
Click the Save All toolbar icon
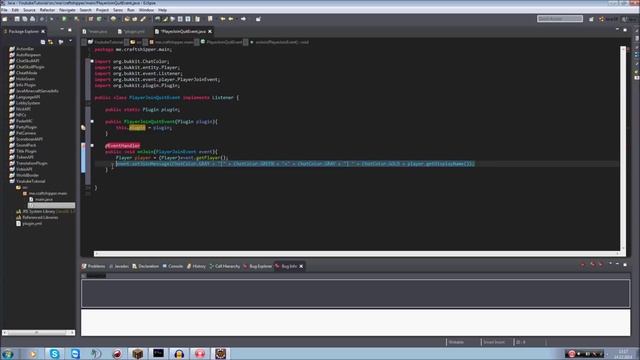[x=24, y=19]
